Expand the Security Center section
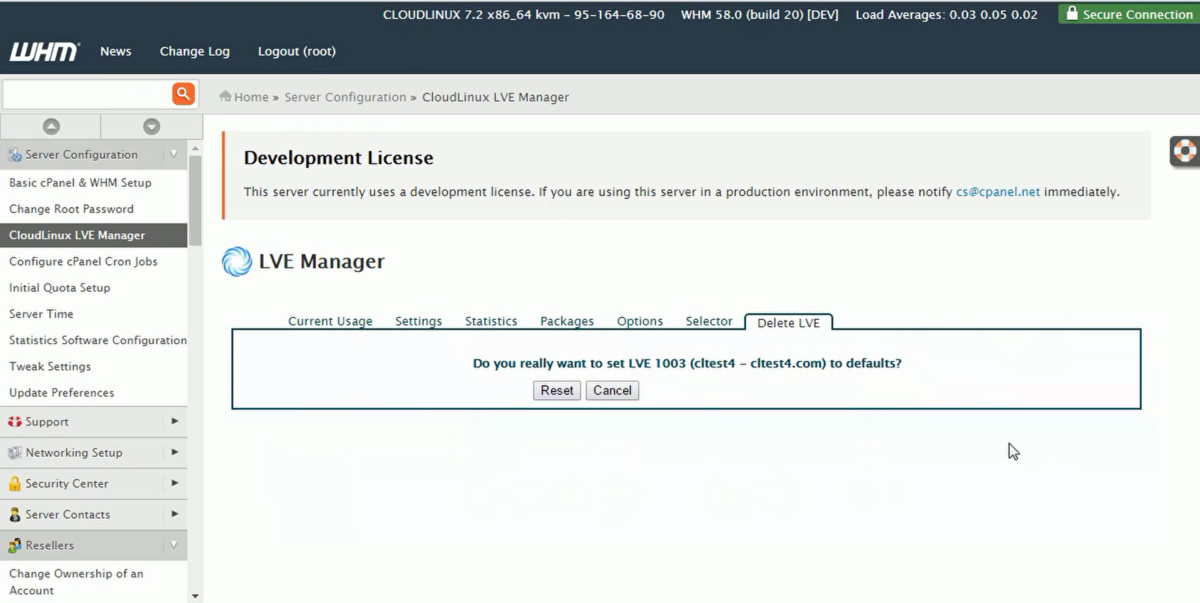This screenshot has width=1200, height=603. coord(174,484)
